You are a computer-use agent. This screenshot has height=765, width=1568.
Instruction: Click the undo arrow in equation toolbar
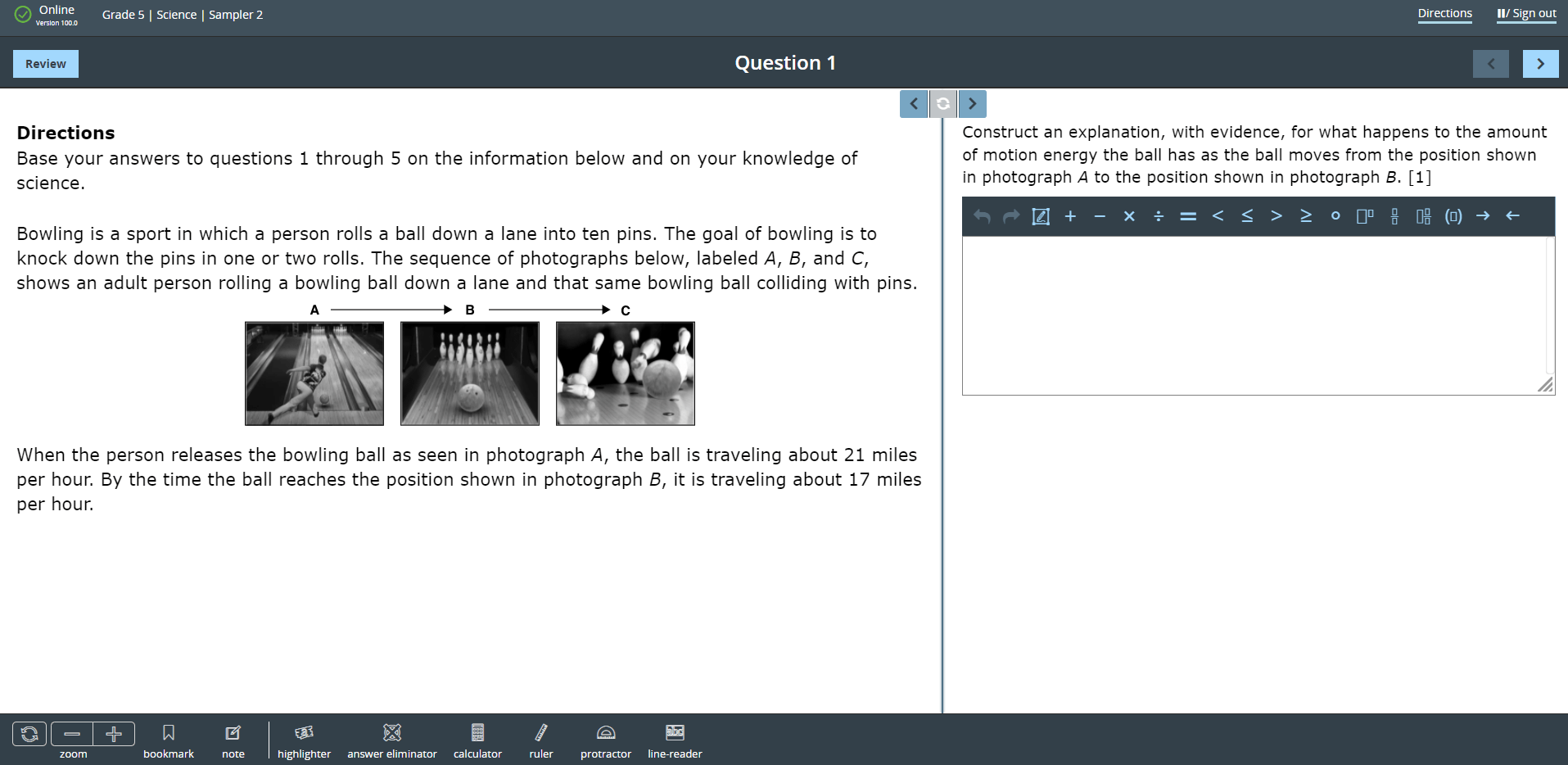pos(982,216)
